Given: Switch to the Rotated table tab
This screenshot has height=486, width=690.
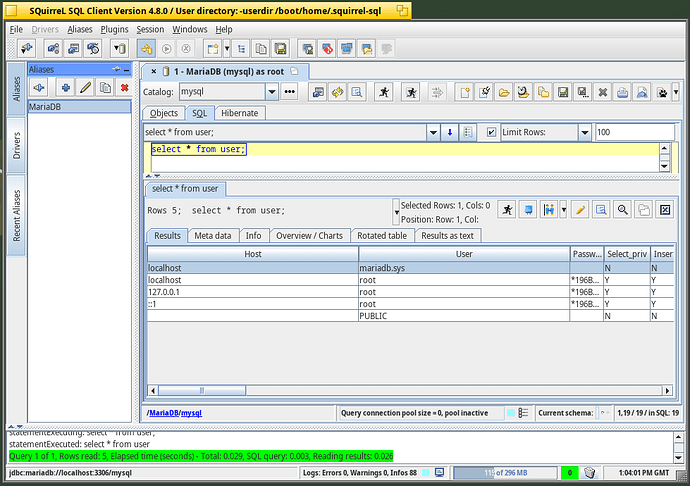Looking at the screenshot, I should [x=382, y=236].
